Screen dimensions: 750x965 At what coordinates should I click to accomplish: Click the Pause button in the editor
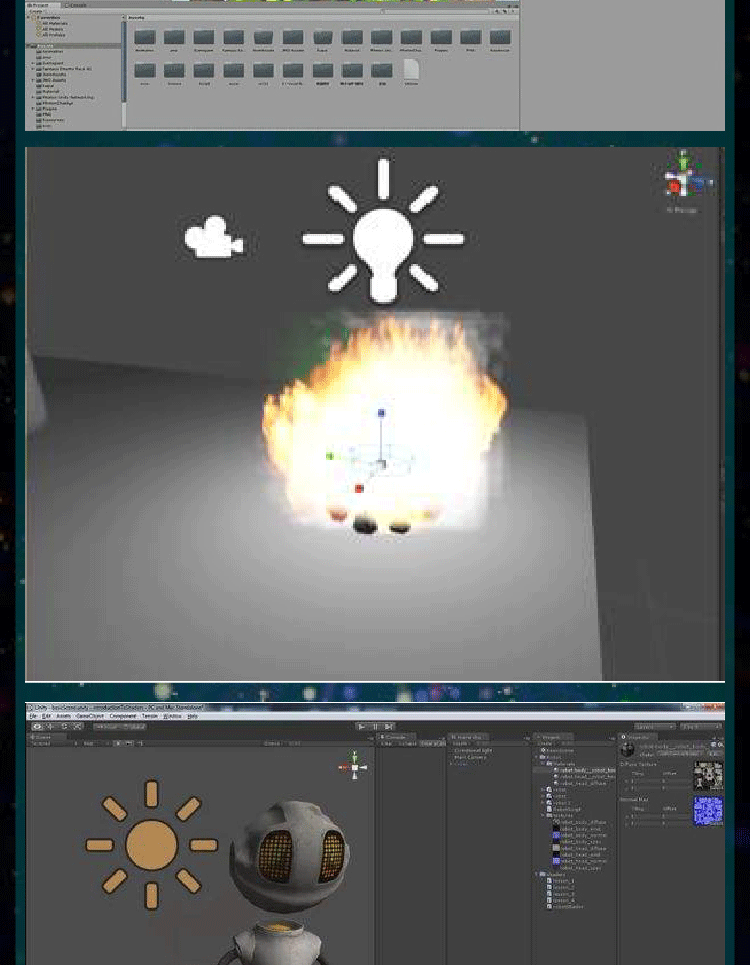pyautogui.click(x=375, y=727)
